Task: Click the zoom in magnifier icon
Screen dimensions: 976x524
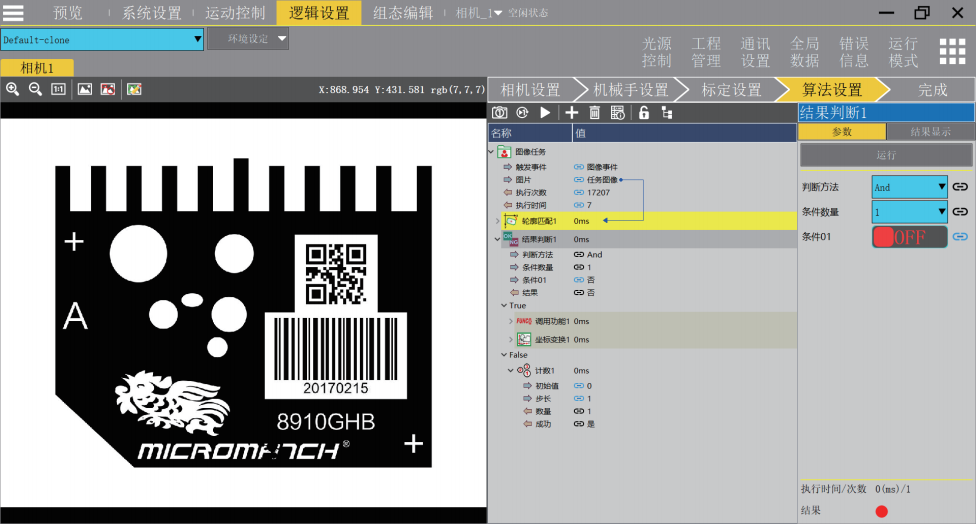Action: click(x=12, y=89)
